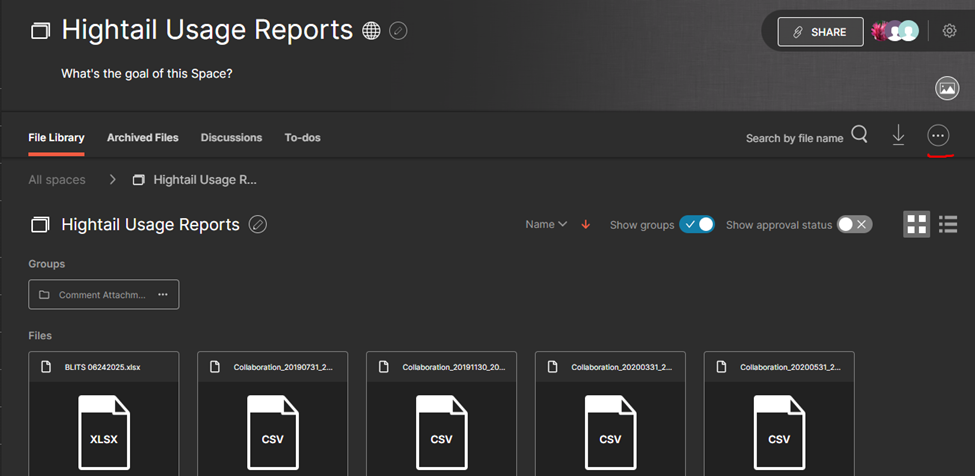The height and width of the screenshot is (476, 975).
Task: Open the Collaboration_20191130 CSV thumbnail
Action: [x=441, y=432]
